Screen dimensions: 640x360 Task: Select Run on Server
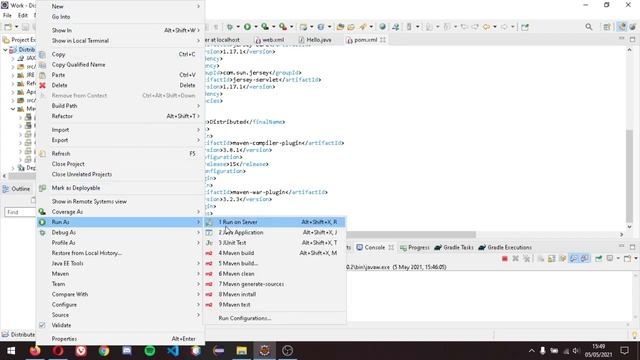point(275,222)
